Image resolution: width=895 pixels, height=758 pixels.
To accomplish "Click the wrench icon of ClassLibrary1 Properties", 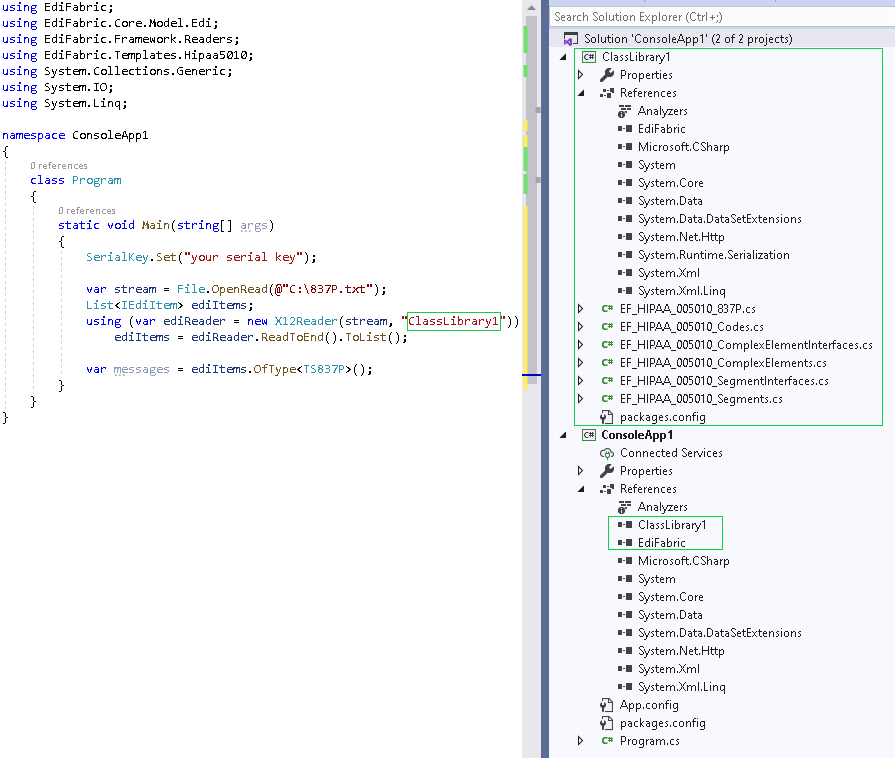I will pyautogui.click(x=607, y=75).
